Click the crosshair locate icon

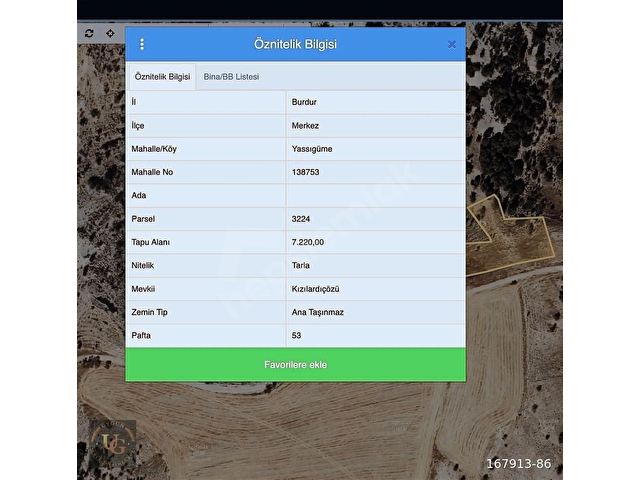pos(110,33)
